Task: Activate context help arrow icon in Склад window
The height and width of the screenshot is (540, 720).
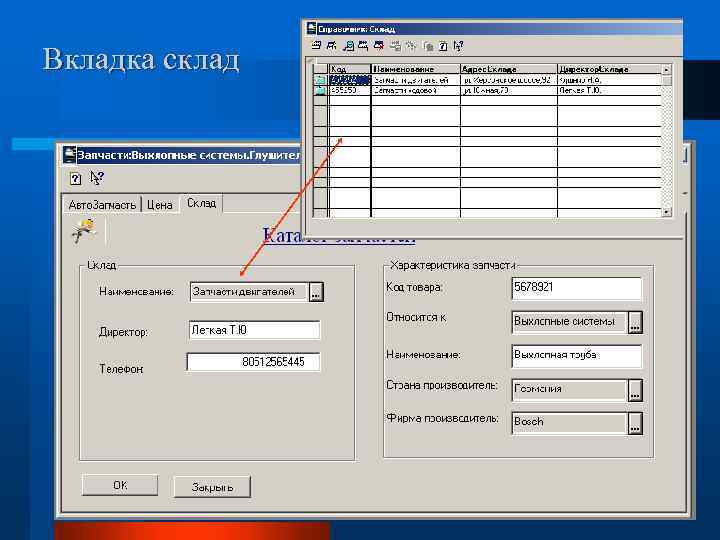Action: 458,46
